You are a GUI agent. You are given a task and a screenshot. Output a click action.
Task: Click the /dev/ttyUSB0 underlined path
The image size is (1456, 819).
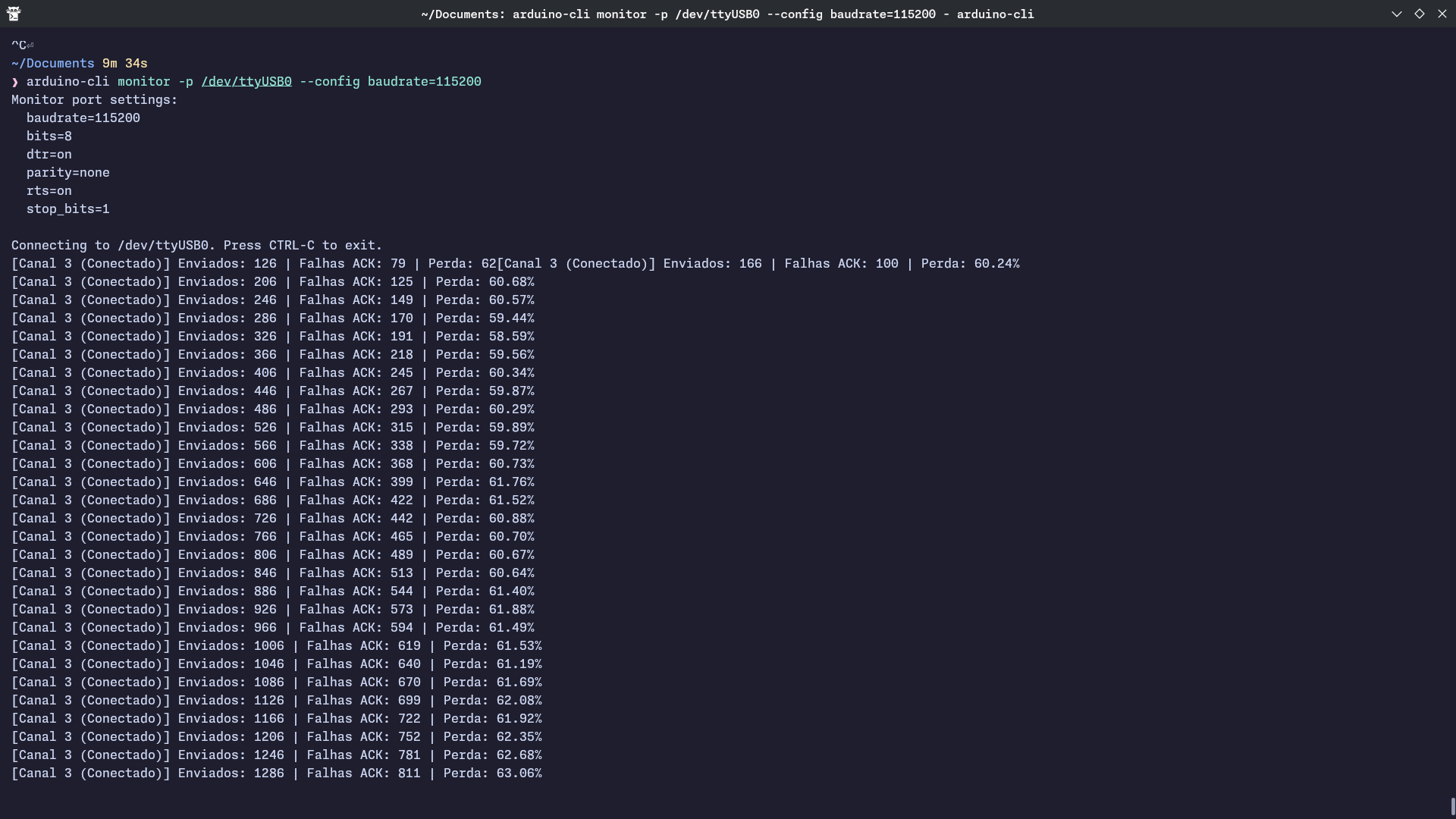246,81
